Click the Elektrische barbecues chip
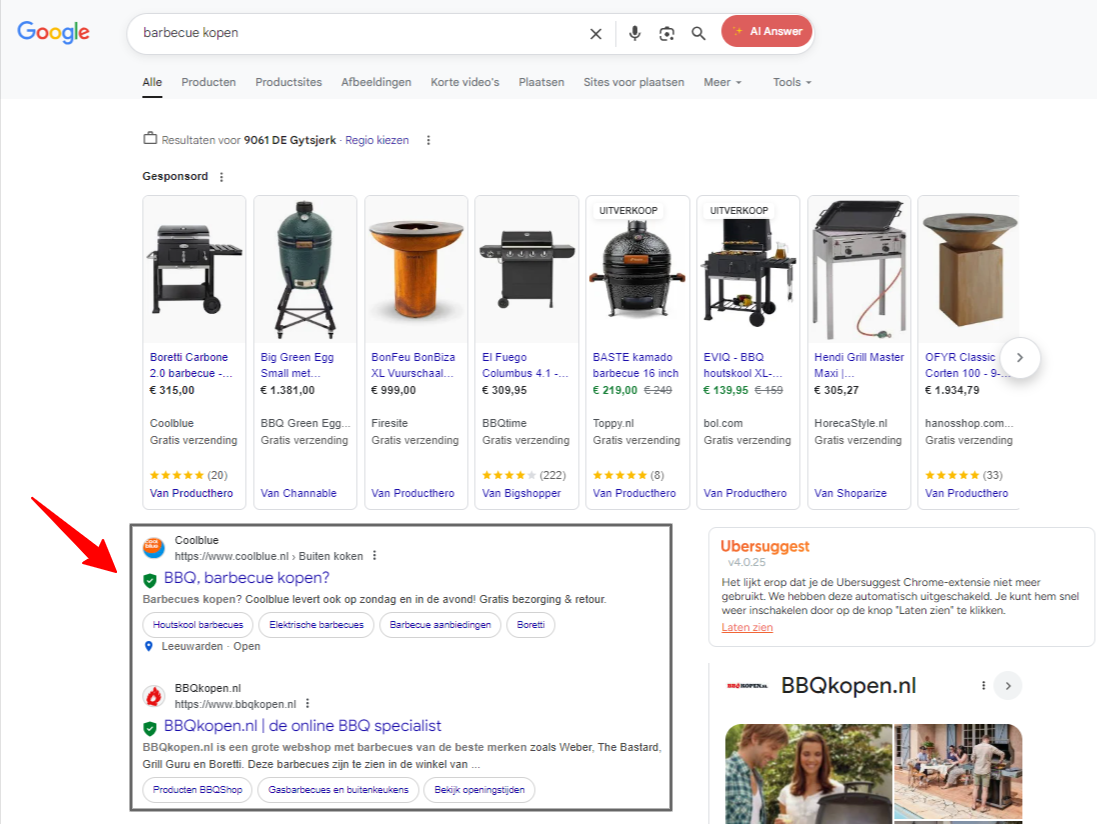 click(316, 625)
